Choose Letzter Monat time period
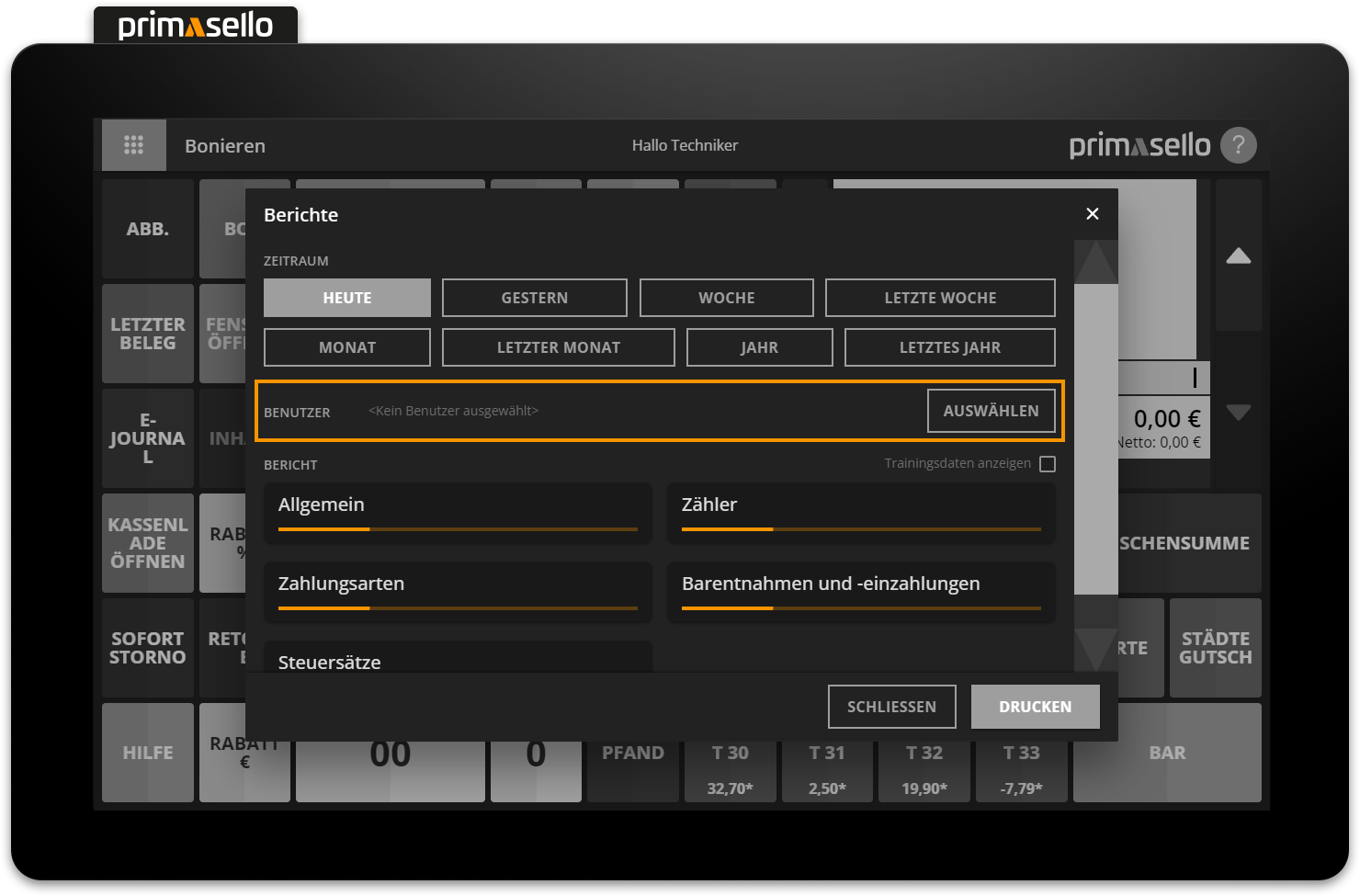 [x=558, y=347]
